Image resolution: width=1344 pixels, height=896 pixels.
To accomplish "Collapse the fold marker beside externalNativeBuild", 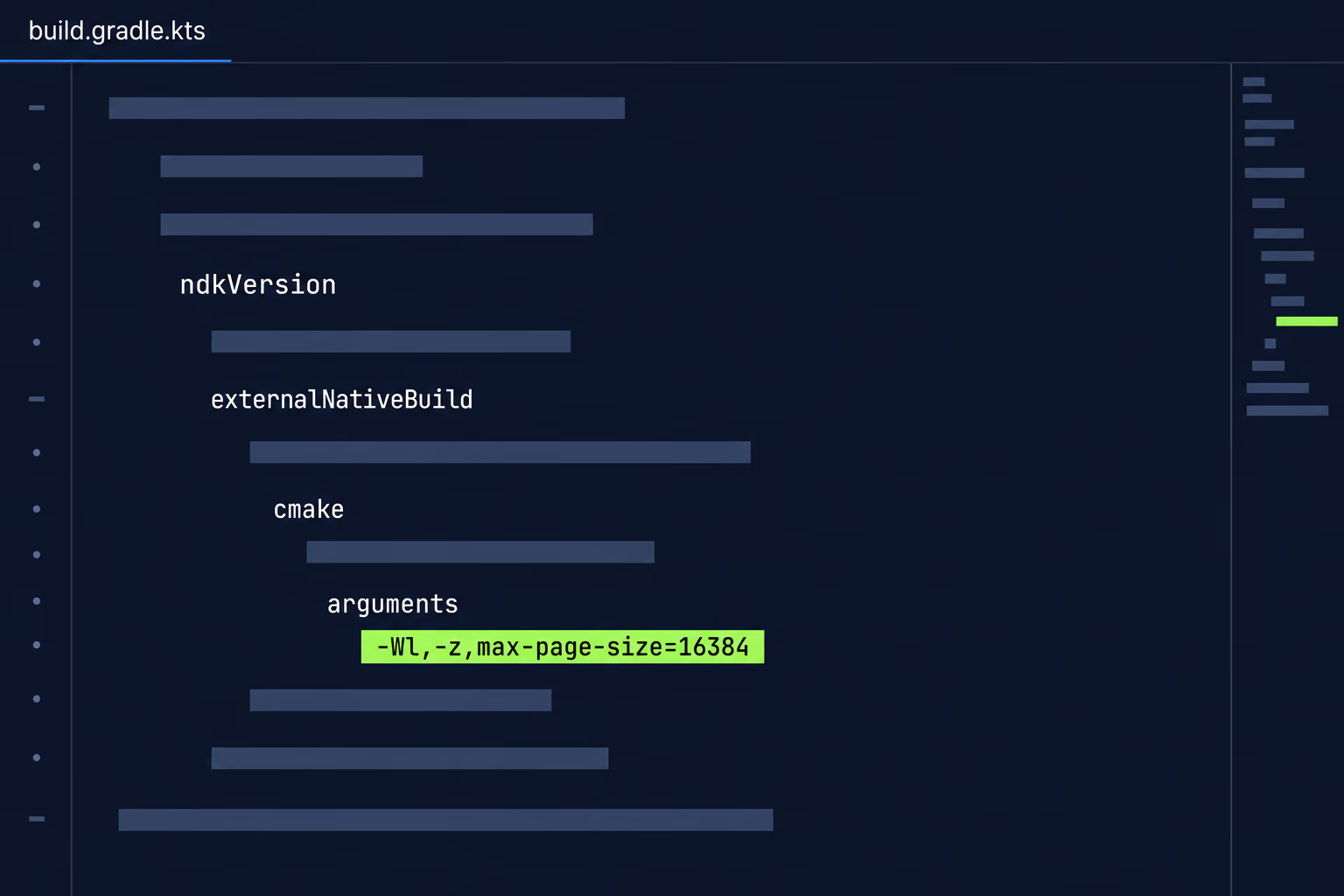I will point(37,399).
